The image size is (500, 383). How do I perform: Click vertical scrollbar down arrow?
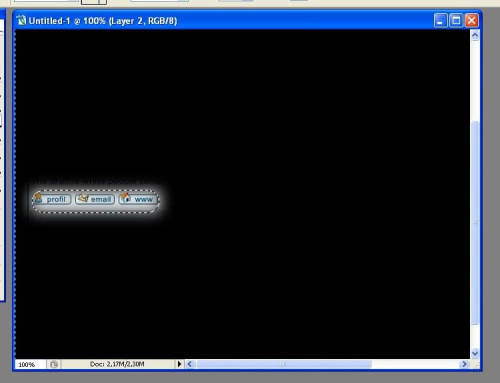click(x=475, y=353)
